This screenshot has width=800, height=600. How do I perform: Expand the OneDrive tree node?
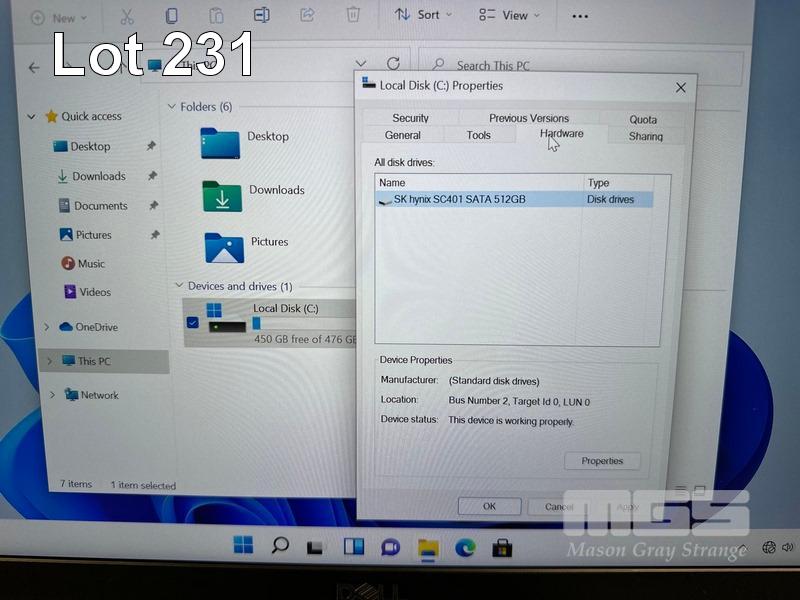[47, 327]
